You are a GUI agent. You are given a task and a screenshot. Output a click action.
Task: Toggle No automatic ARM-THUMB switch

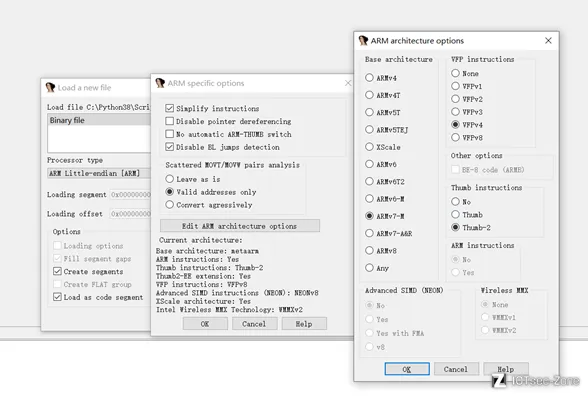[x=170, y=134]
